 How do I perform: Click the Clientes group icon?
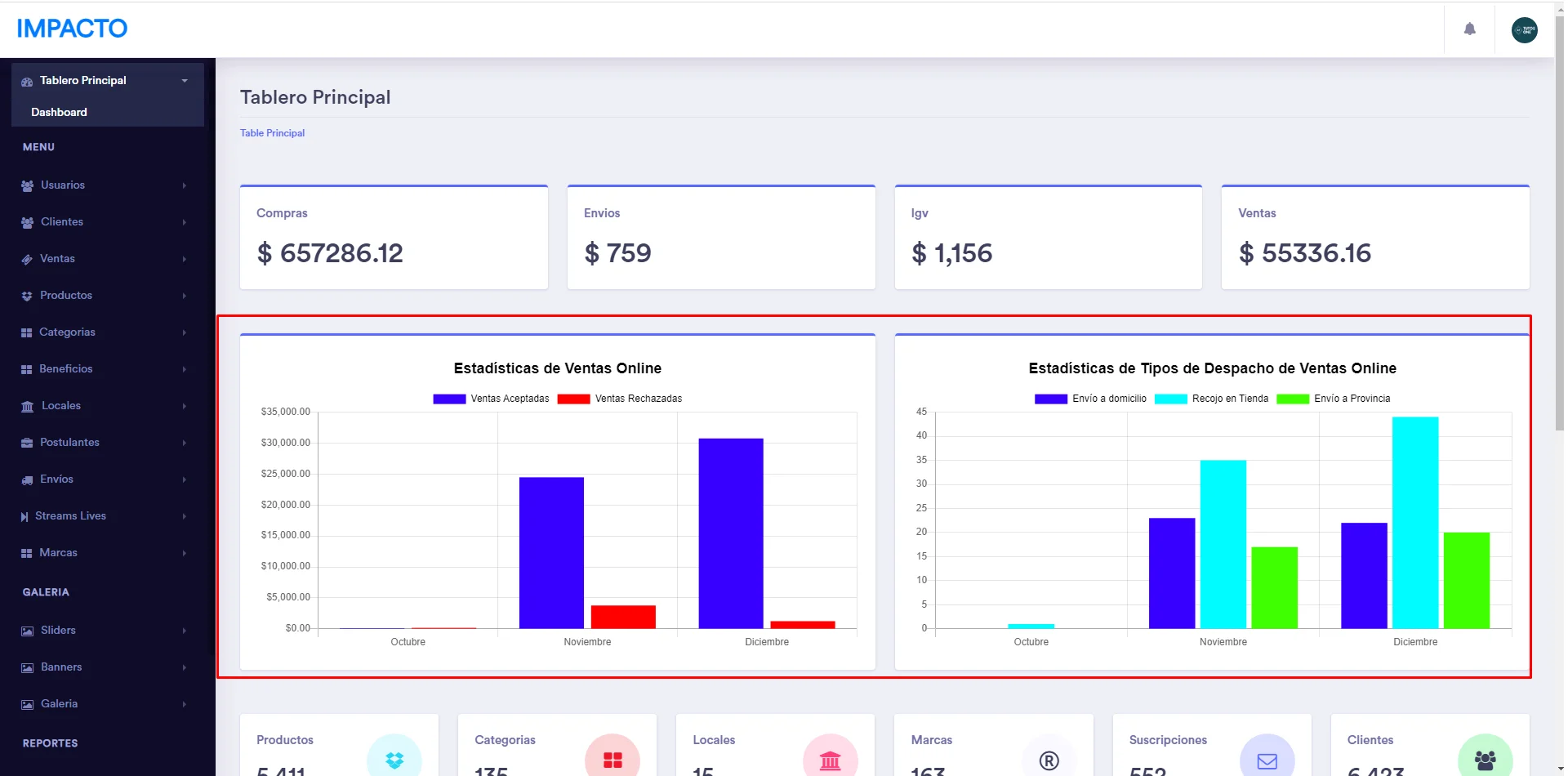pyautogui.click(x=1485, y=760)
